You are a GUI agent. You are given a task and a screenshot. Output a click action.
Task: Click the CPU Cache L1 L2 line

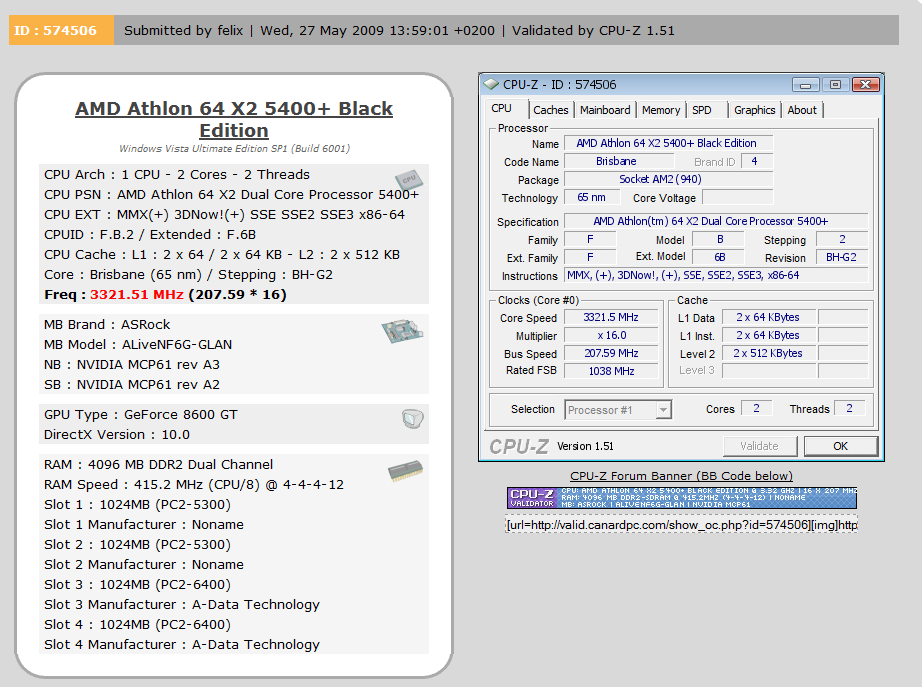tap(222, 255)
